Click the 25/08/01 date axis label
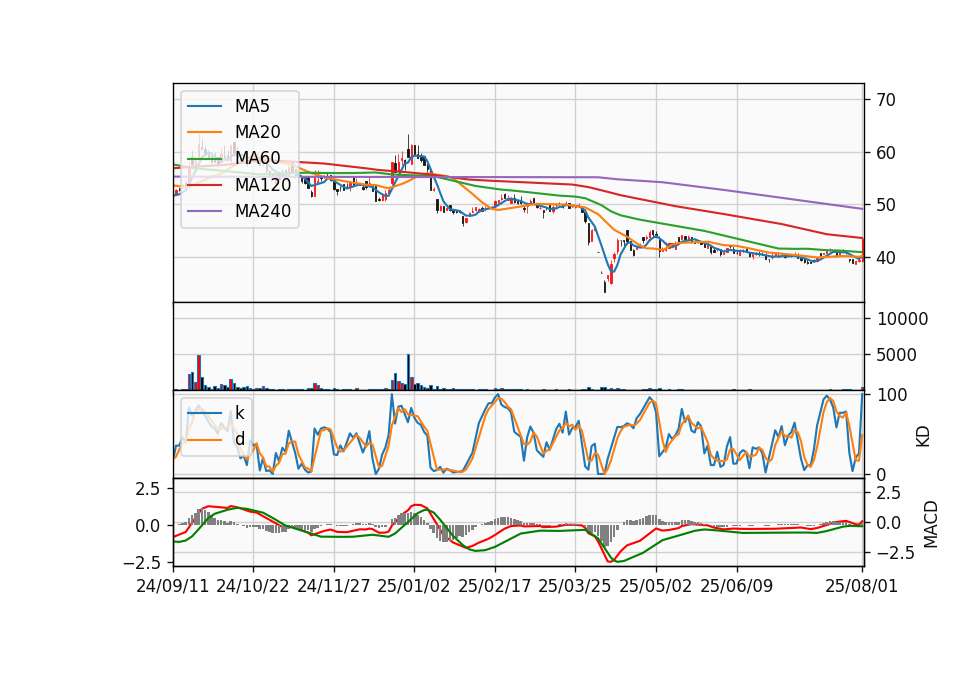The width and height of the screenshot is (960, 690). pos(861,586)
